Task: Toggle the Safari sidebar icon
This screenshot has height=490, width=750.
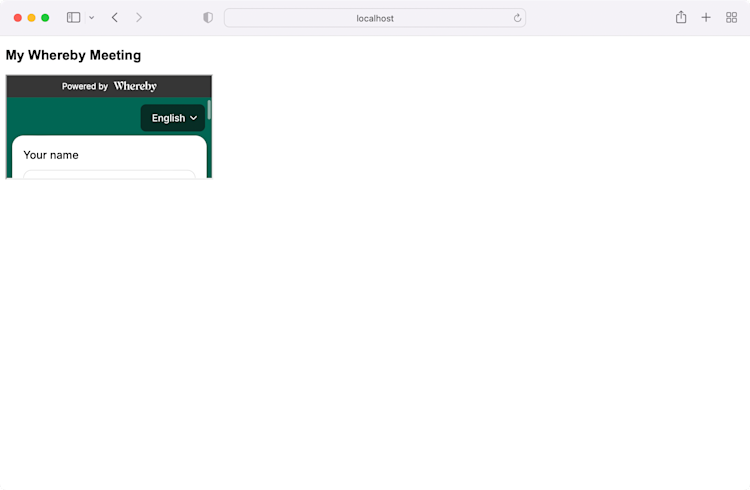Action: pyautogui.click(x=73, y=18)
